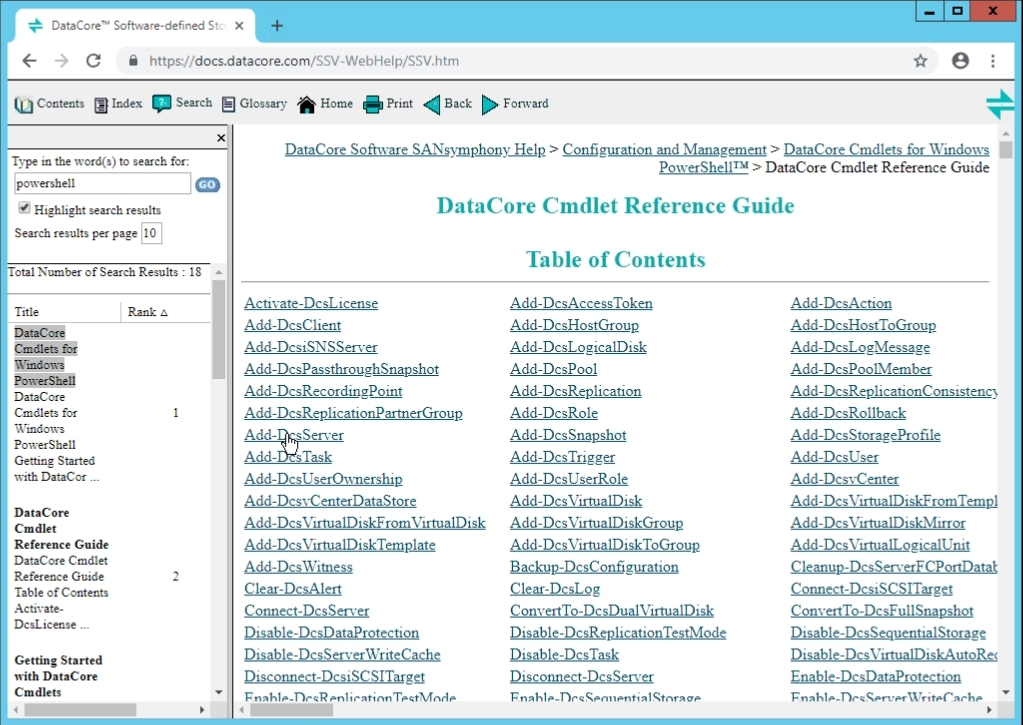
Task: Toggle Highlight search results checkbox
Action: 24,208
